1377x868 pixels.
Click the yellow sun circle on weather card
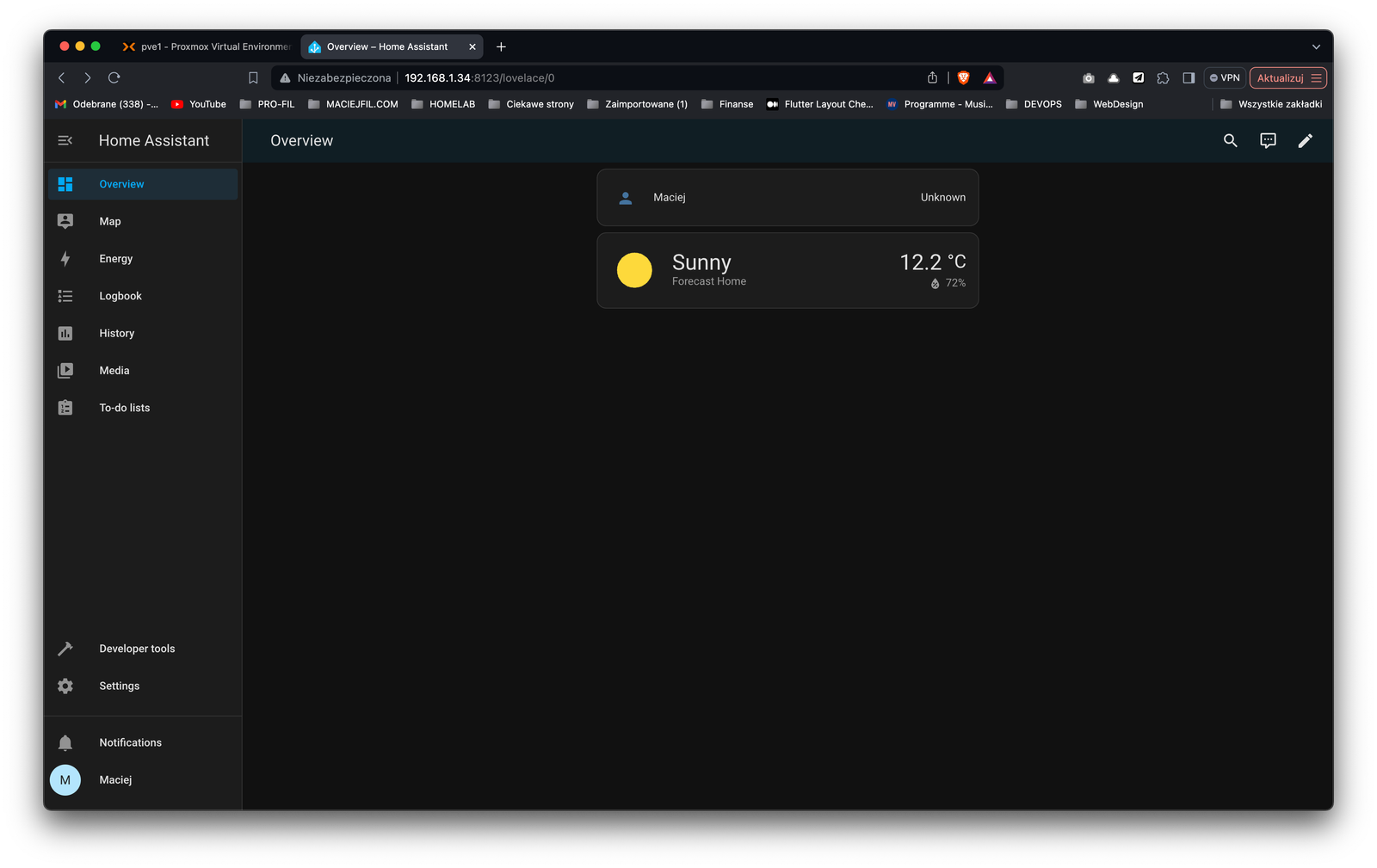[634, 269]
